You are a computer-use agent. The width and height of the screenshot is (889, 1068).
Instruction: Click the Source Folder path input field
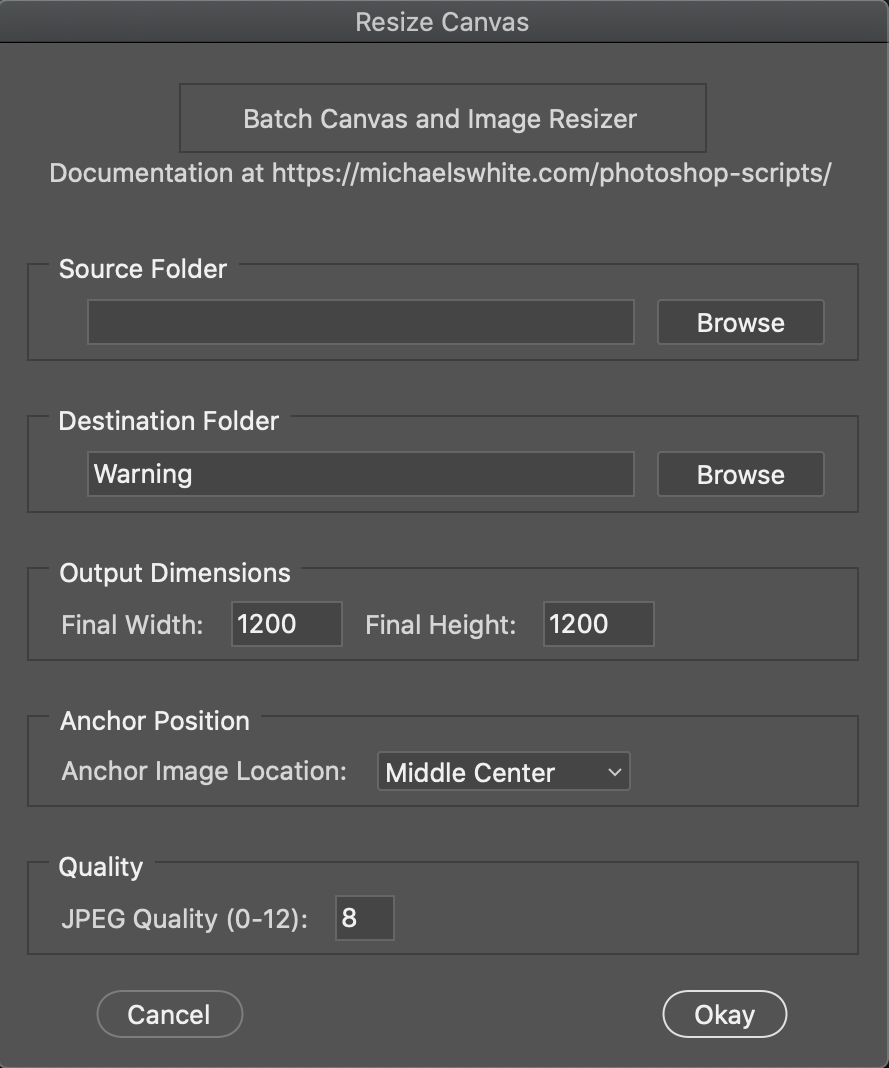point(361,322)
